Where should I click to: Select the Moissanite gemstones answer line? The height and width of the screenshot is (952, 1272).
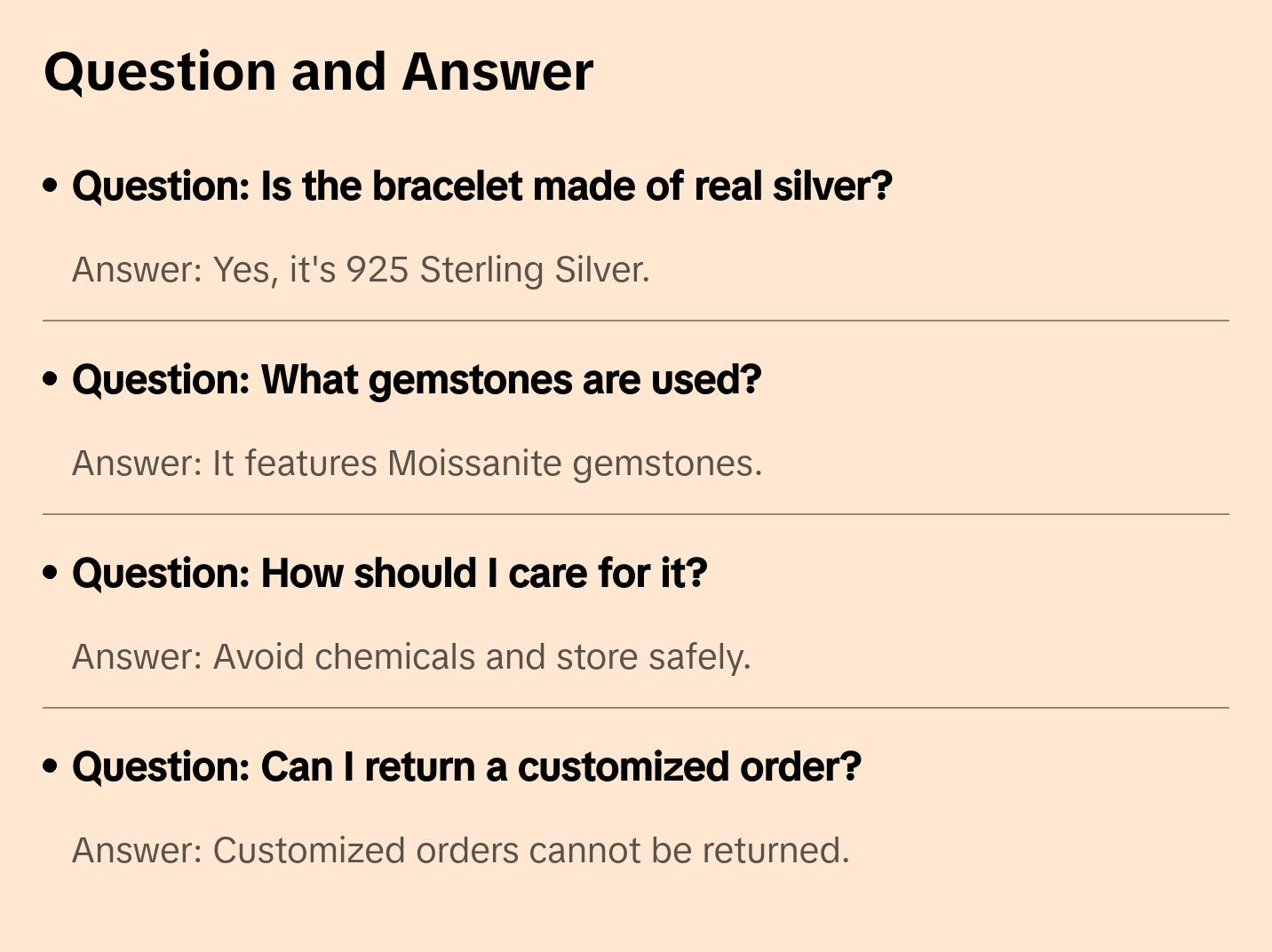pyautogui.click(x=417, y=464)
